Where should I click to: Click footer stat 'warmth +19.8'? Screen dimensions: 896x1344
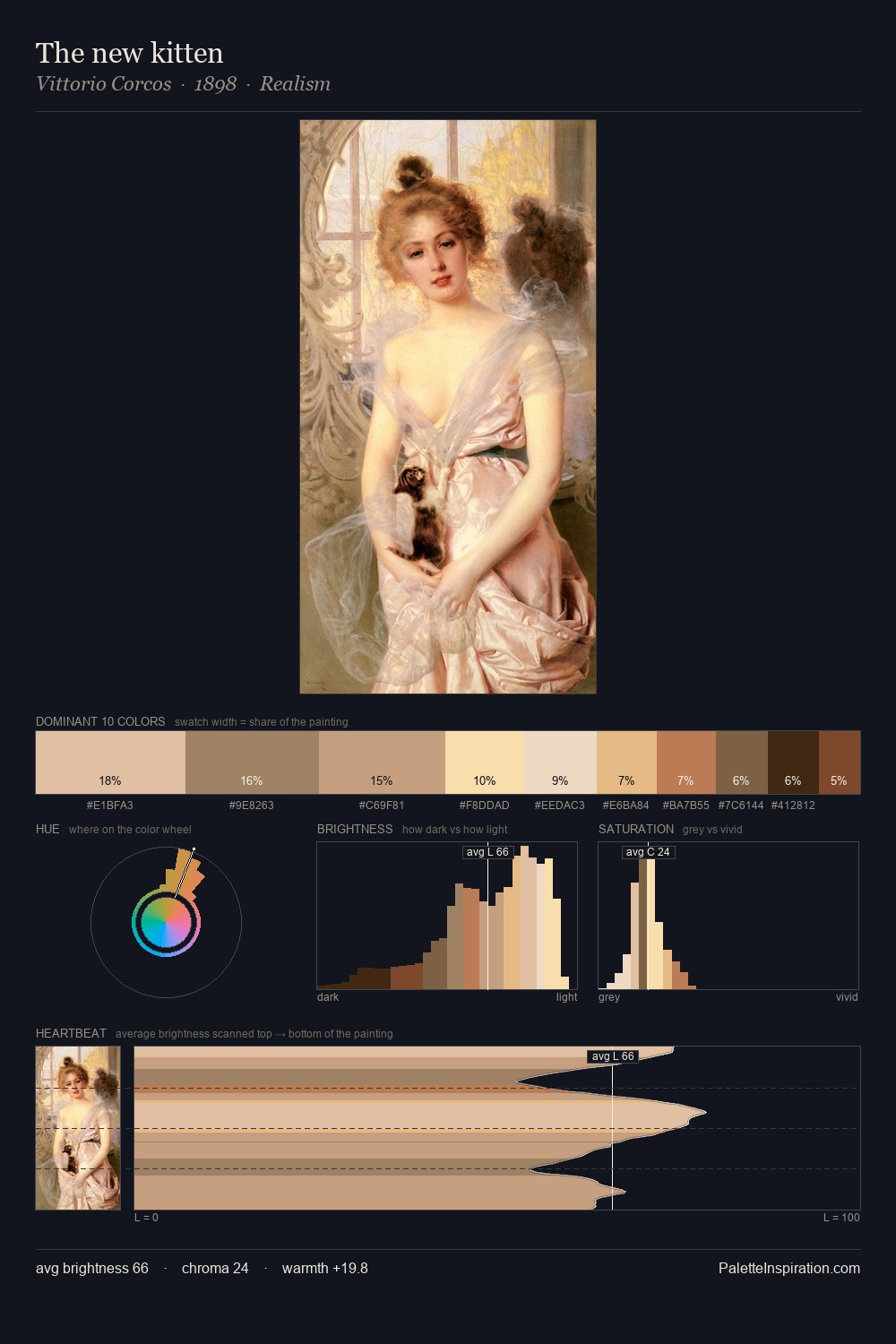325,1269
